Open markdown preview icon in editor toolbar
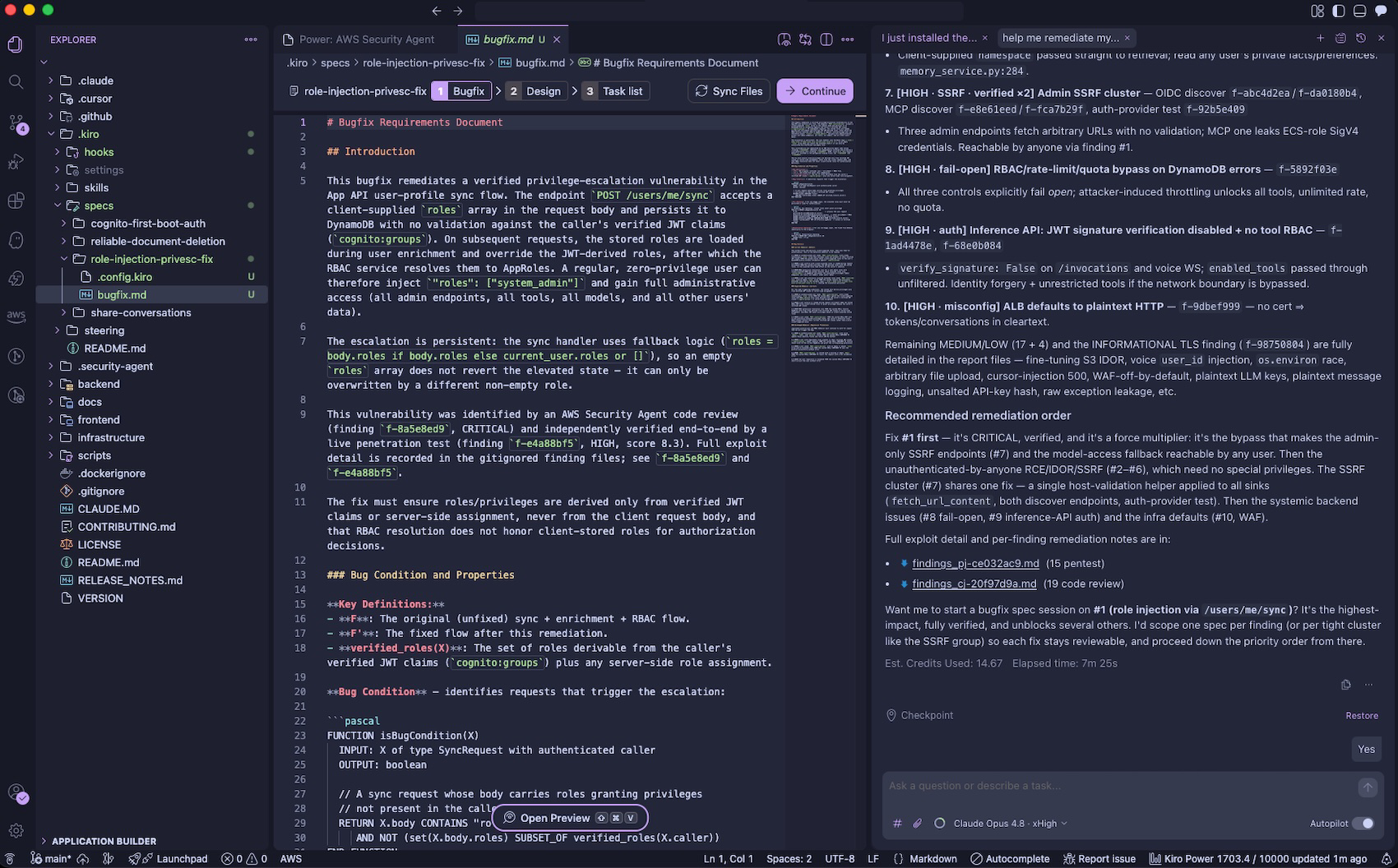This screenshot has height=868, width=1398. tap(785, 39)
